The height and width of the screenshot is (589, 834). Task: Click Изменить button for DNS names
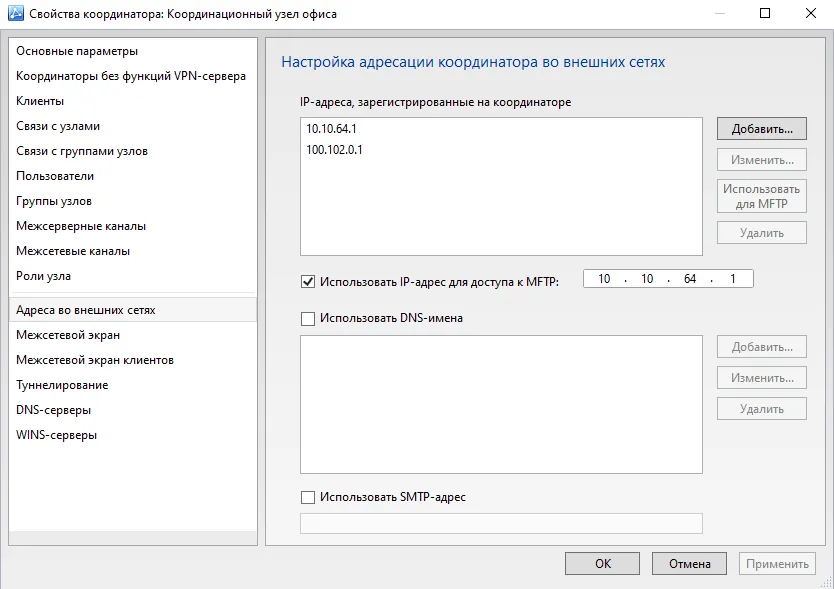click(x=762, y=378)
